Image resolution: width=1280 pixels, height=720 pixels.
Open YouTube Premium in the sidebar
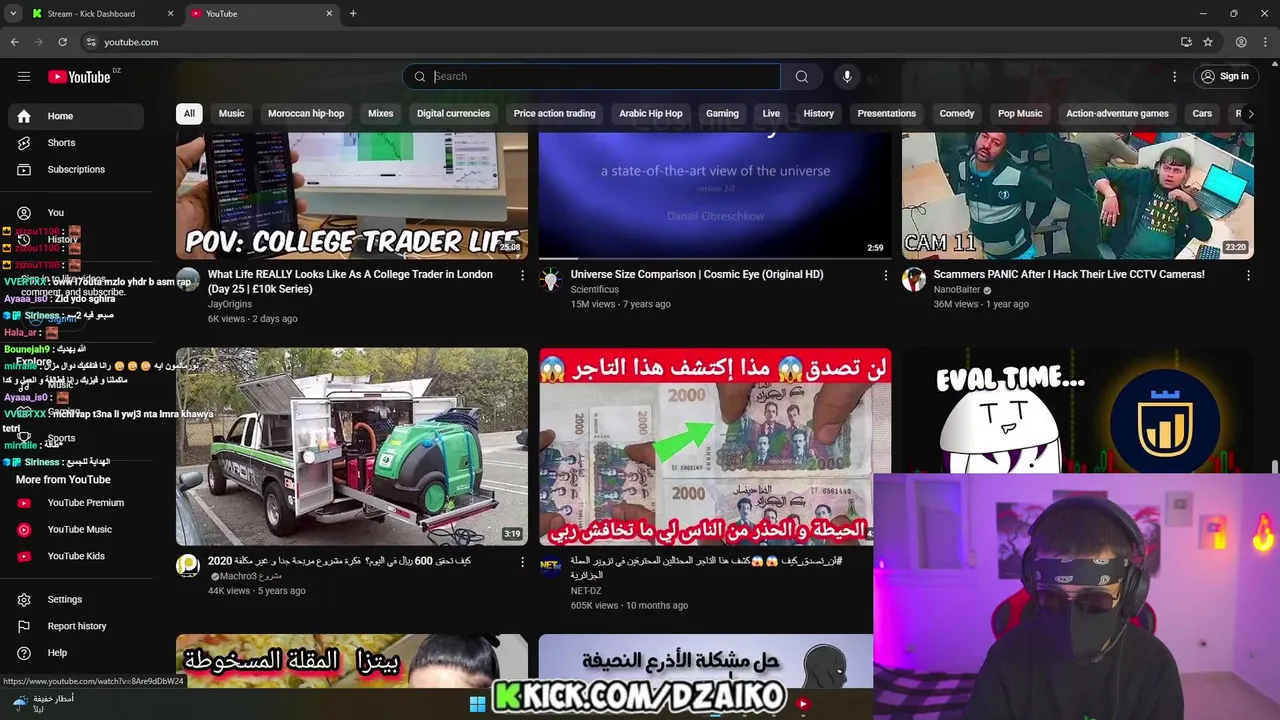pyautogui.click(x=76, y=503)
